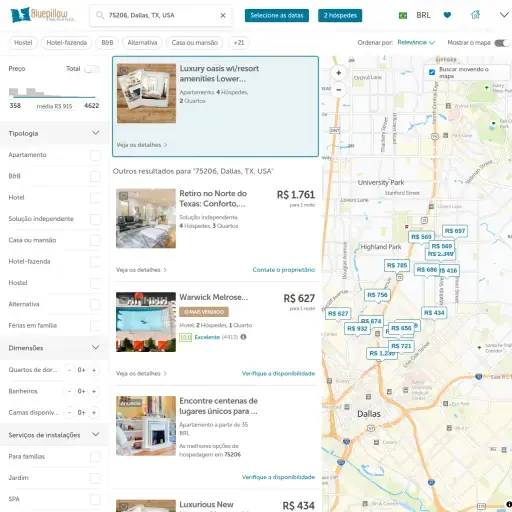Click R$ 932 map price marker
The height and width of the screenshot is (512, 512).
click(357, 329)
